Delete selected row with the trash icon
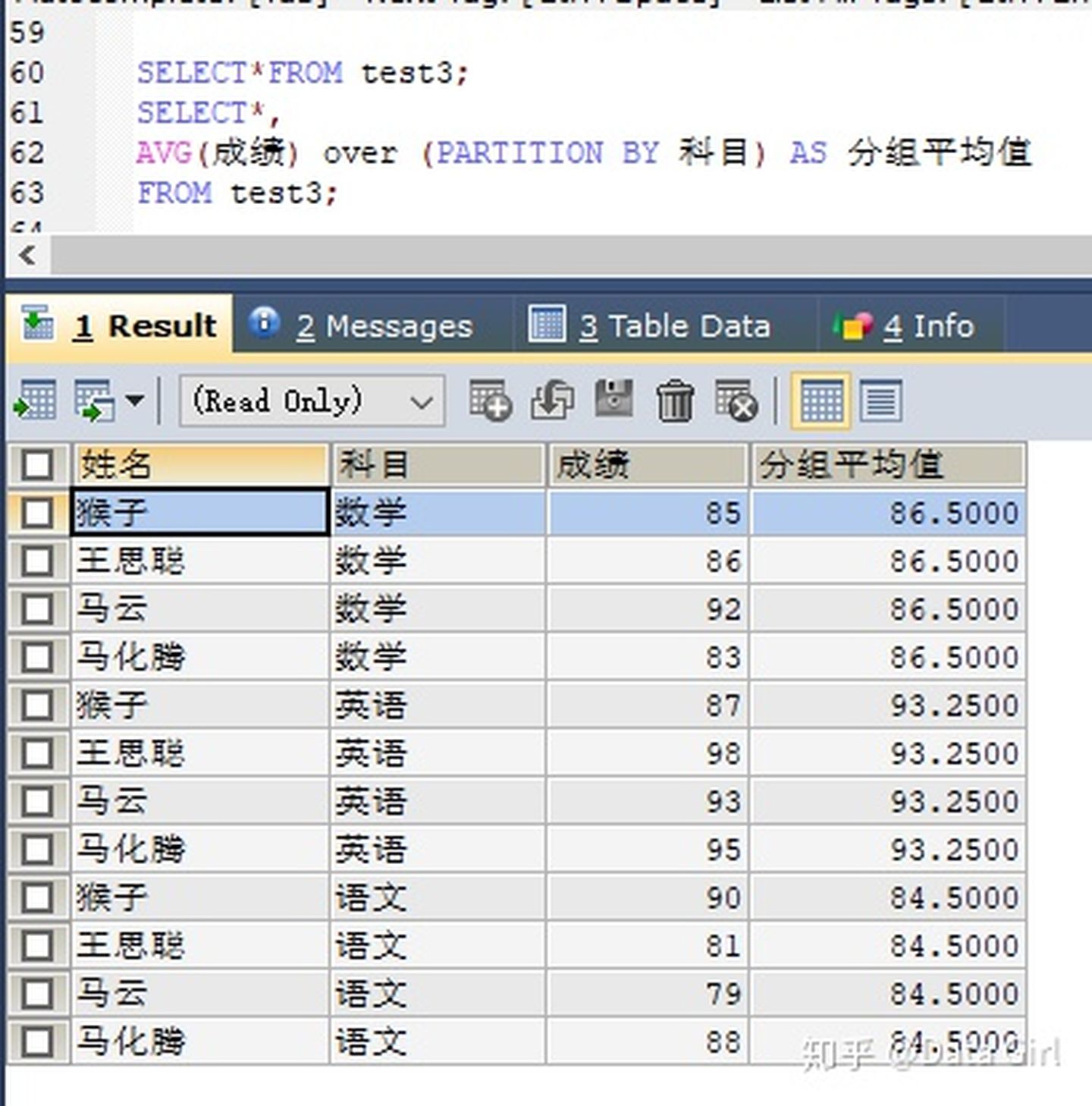The width and height of the screenshot is (1092, 1106). [x=675, y=401]
